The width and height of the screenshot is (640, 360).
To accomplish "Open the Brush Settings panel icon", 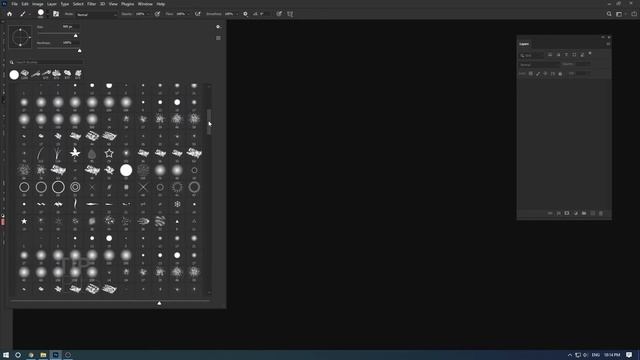I will (56, 14).
